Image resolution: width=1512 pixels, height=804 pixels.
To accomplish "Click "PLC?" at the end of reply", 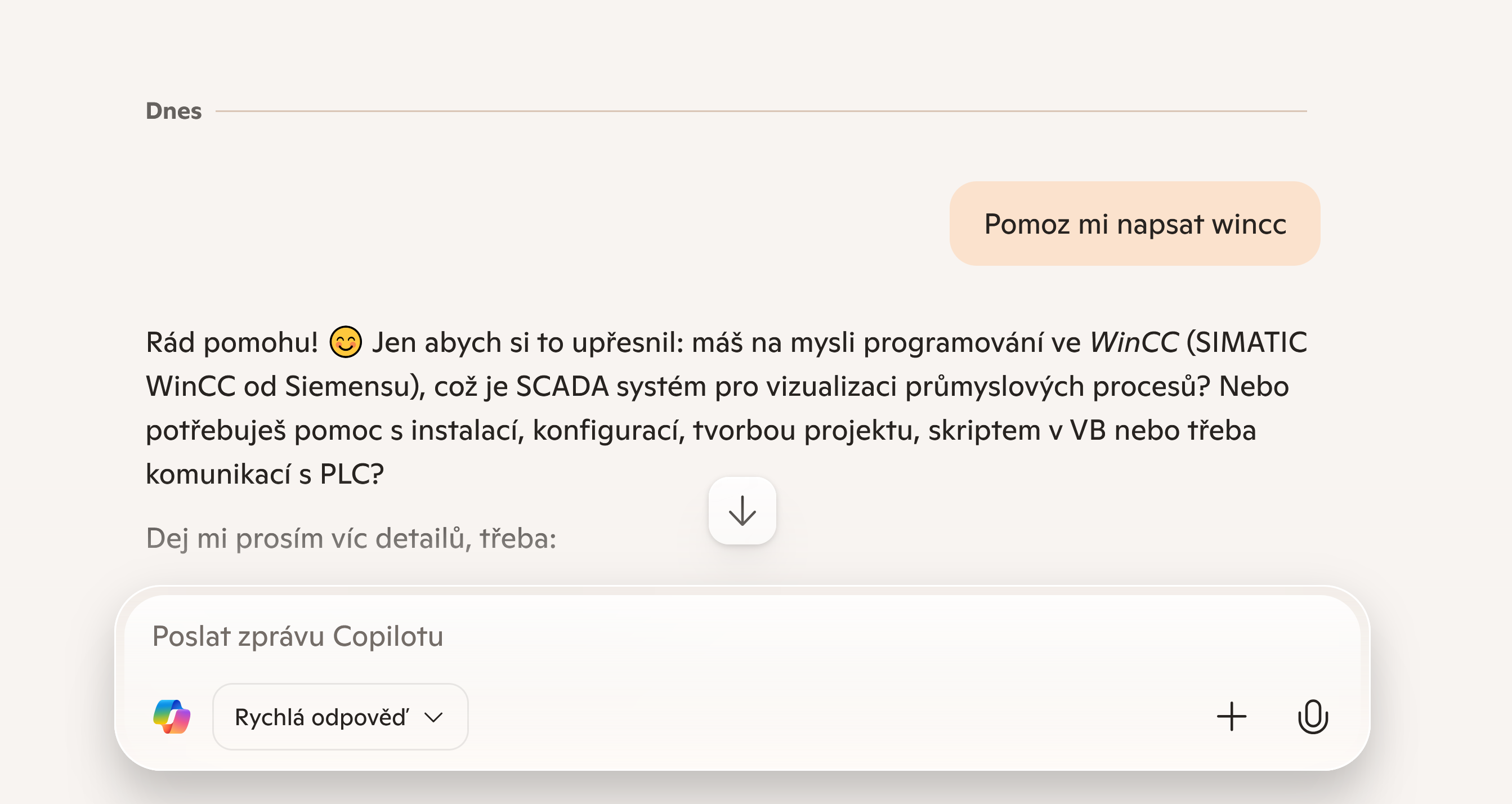I will point(352,474).
